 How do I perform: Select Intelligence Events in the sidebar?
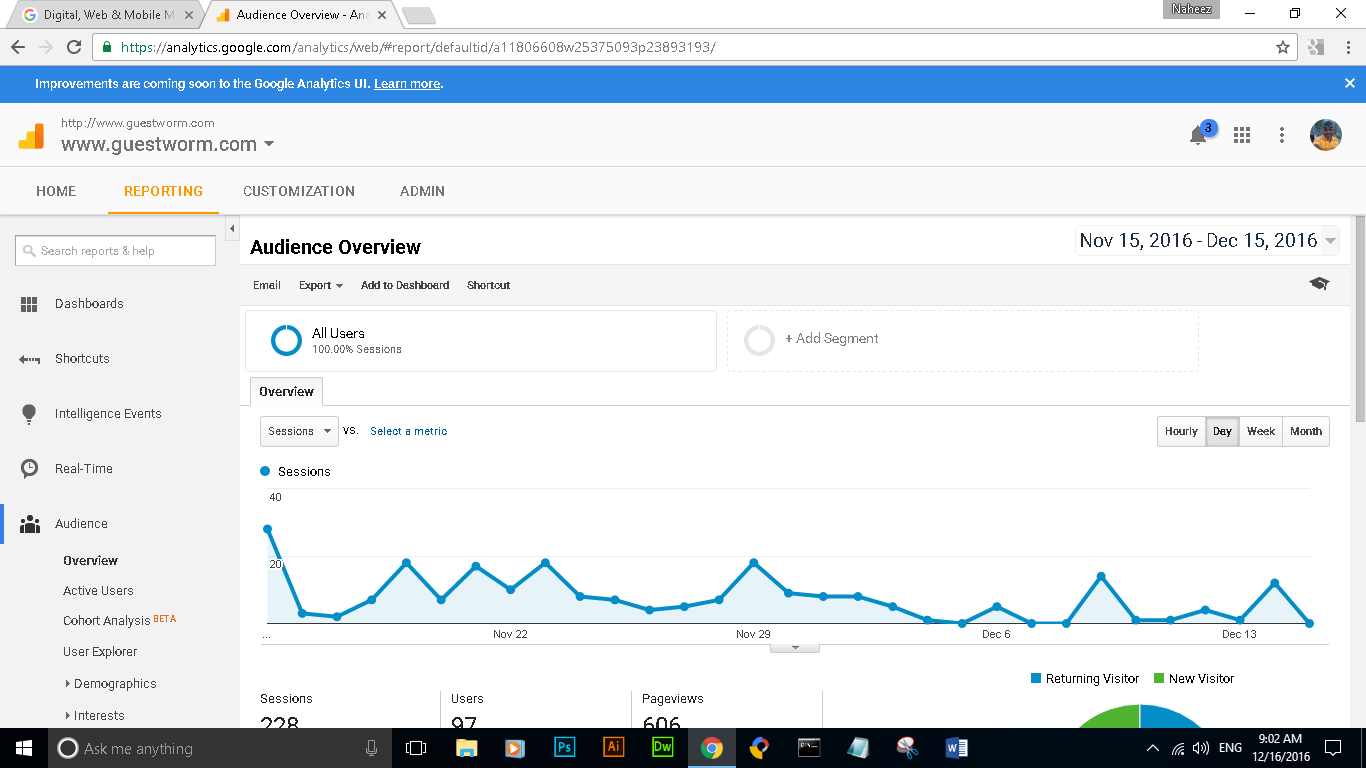(x=106, y=413)
